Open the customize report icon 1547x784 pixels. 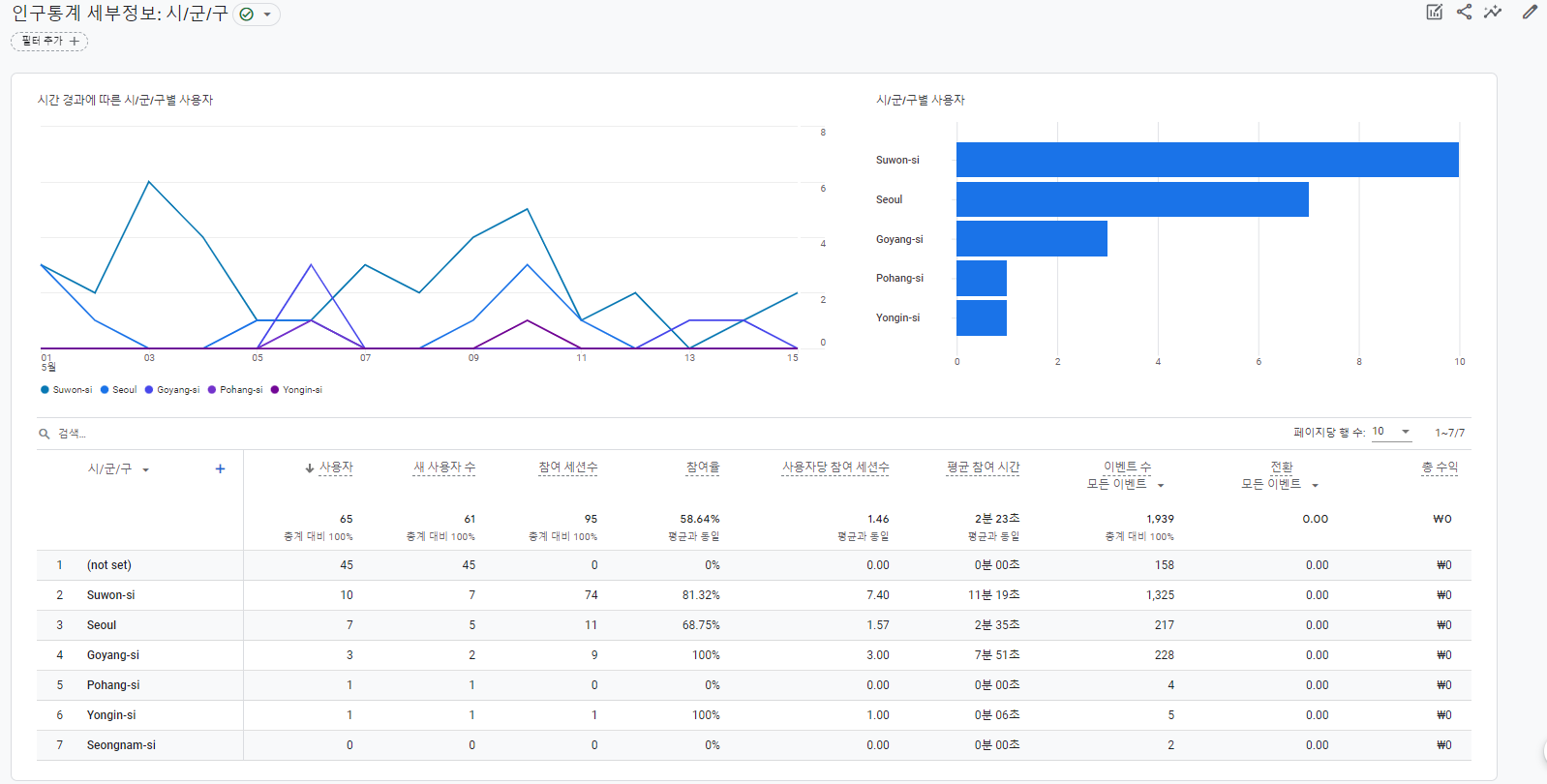[x=1435, y=13]
